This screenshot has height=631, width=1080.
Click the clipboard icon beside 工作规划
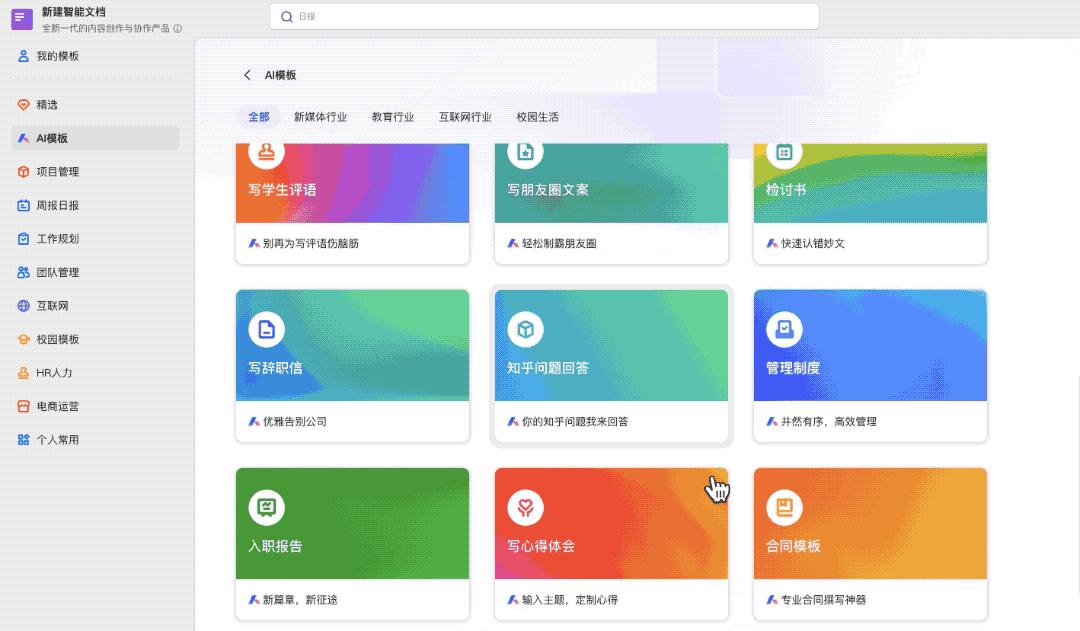point(23,239)
